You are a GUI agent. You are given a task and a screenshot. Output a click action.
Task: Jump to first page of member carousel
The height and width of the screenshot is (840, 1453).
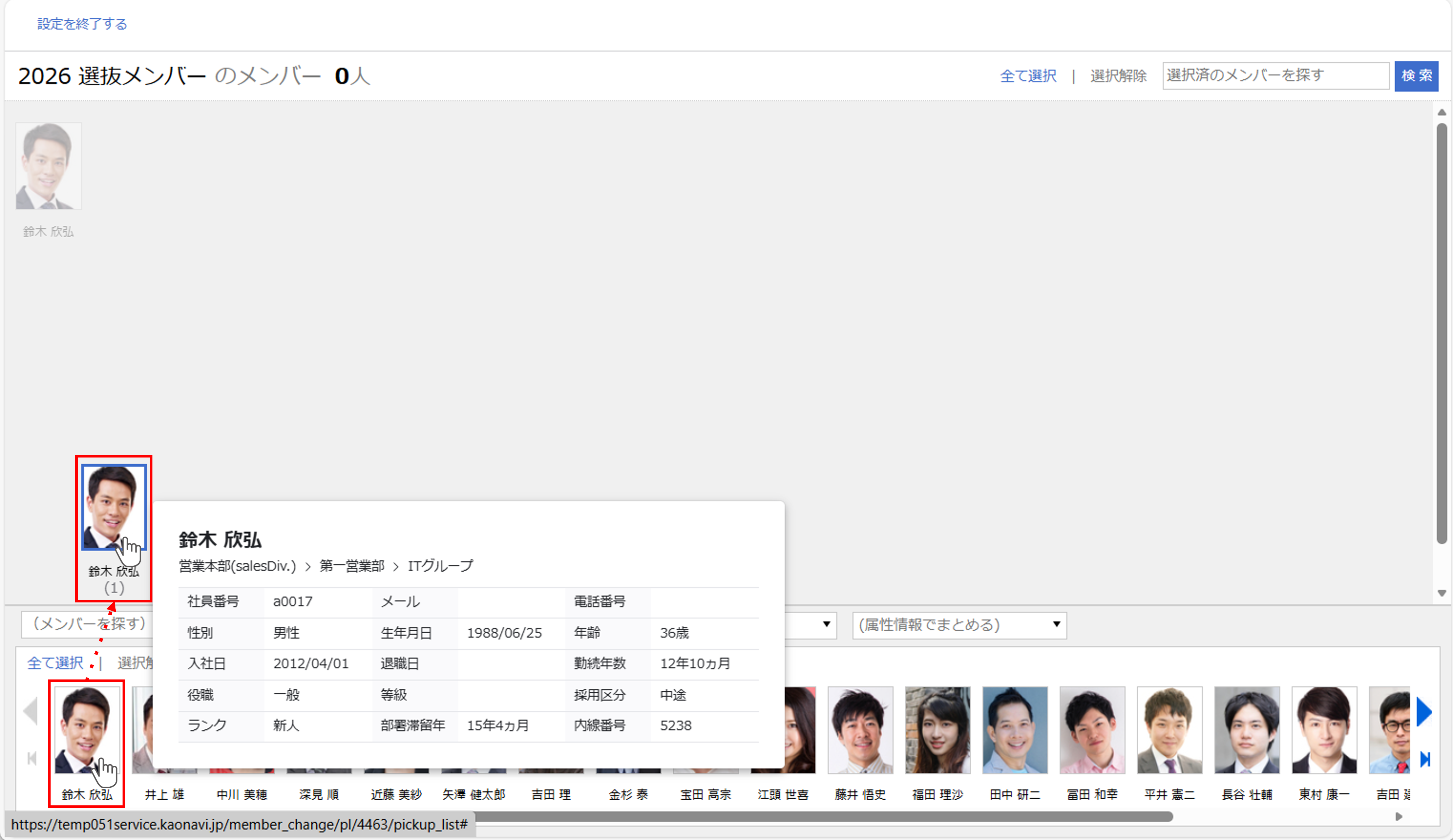(x=32, y=758)
